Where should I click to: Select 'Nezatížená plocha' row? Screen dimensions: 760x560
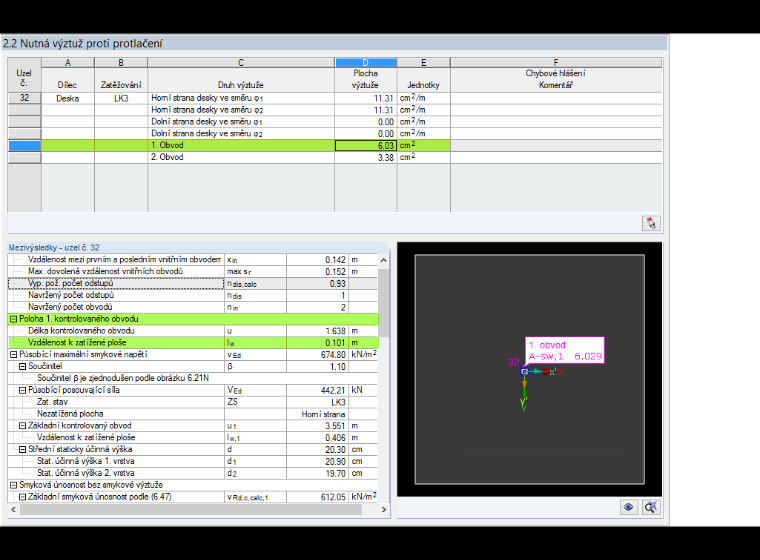[193, 414]
